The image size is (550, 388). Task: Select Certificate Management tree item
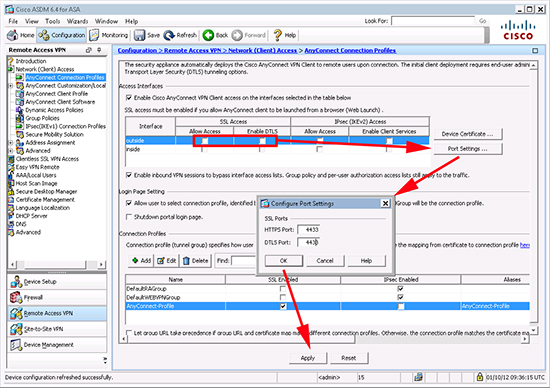[45, 200]
